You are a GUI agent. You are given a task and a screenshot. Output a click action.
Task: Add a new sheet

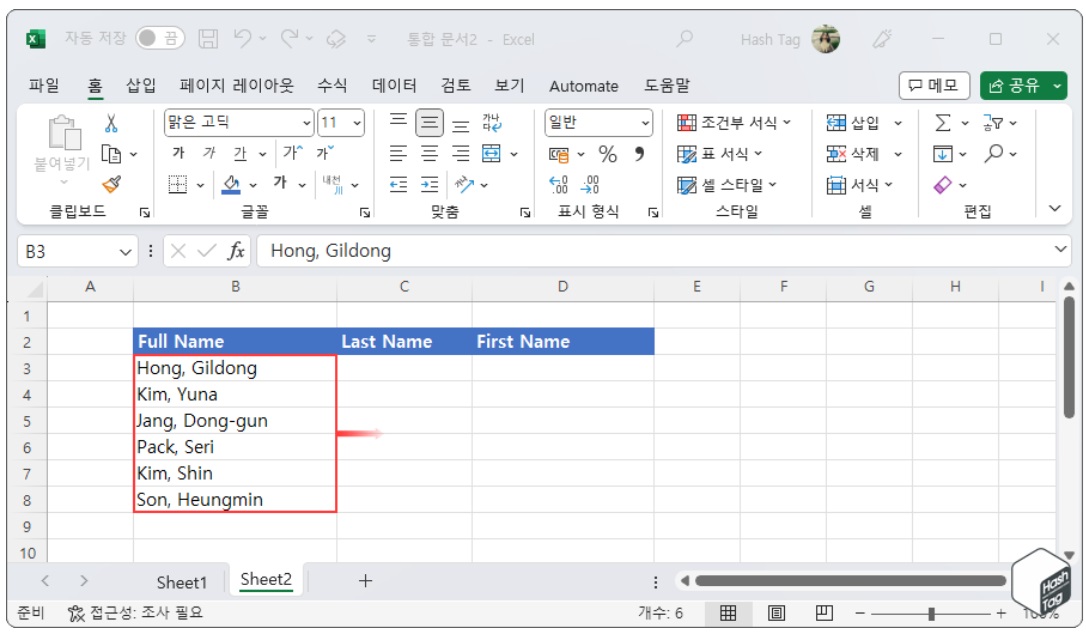[365, 581]
